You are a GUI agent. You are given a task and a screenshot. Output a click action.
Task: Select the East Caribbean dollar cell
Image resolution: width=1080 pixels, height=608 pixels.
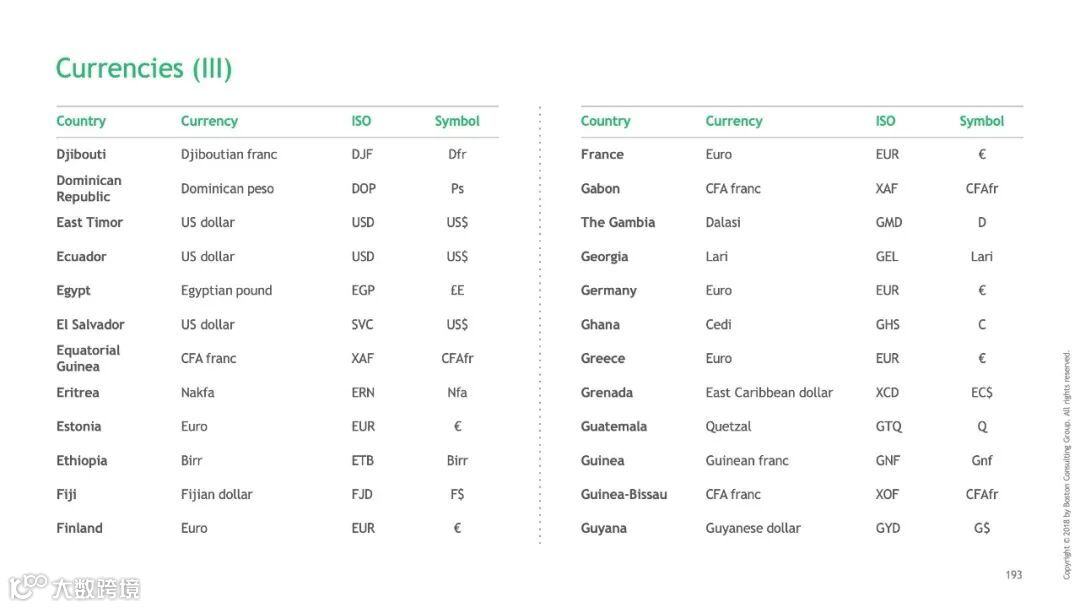[x=769, y=392]
